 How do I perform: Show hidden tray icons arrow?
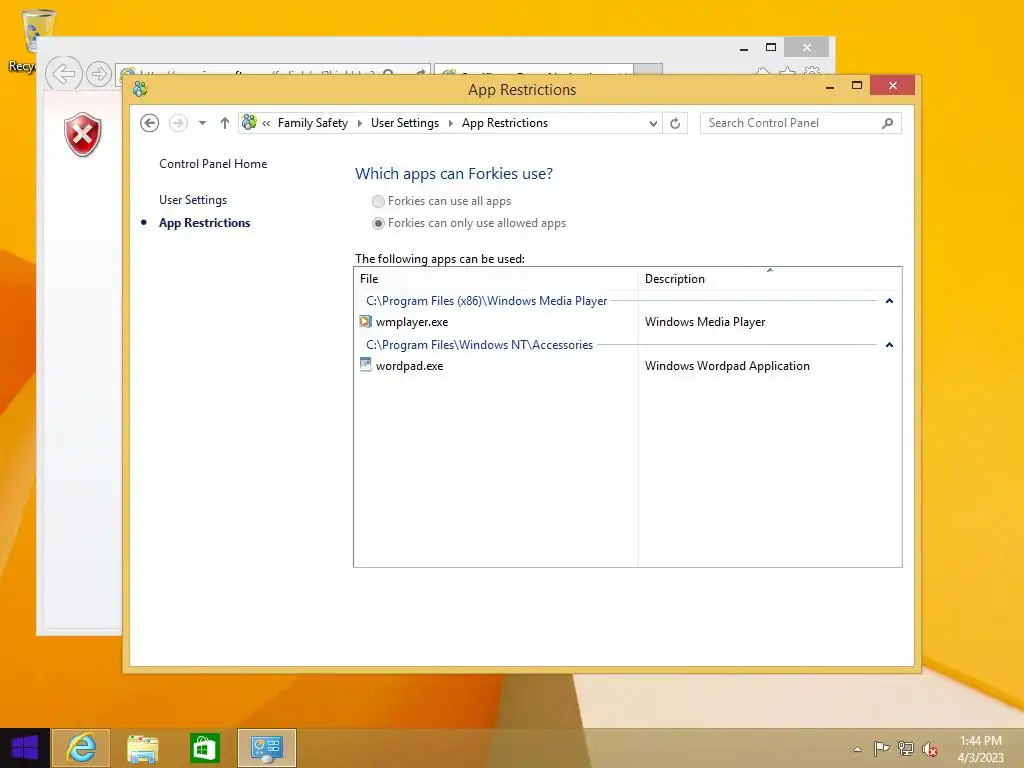point(857,749)
